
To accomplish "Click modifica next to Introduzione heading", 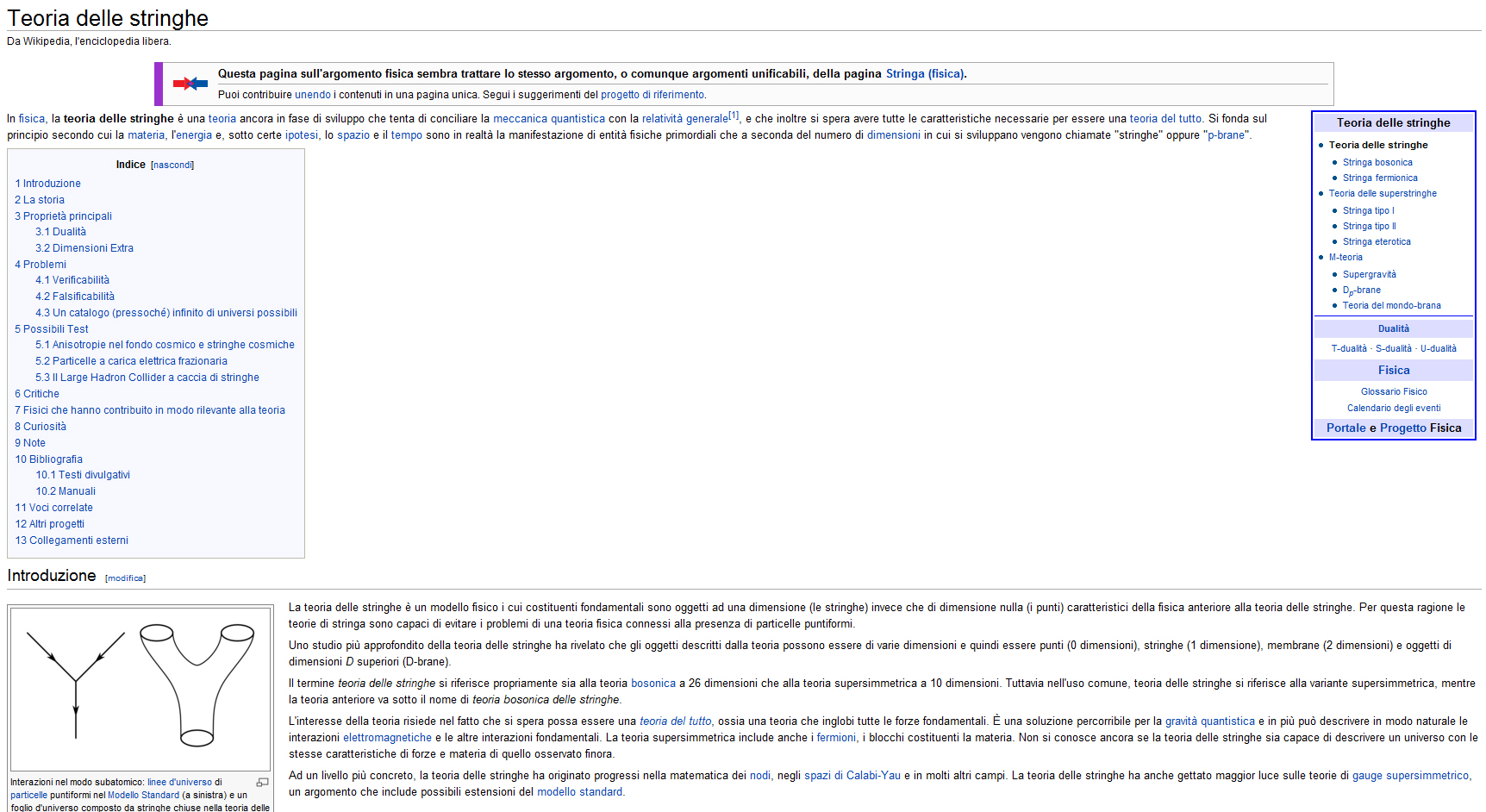I will 126,578.
